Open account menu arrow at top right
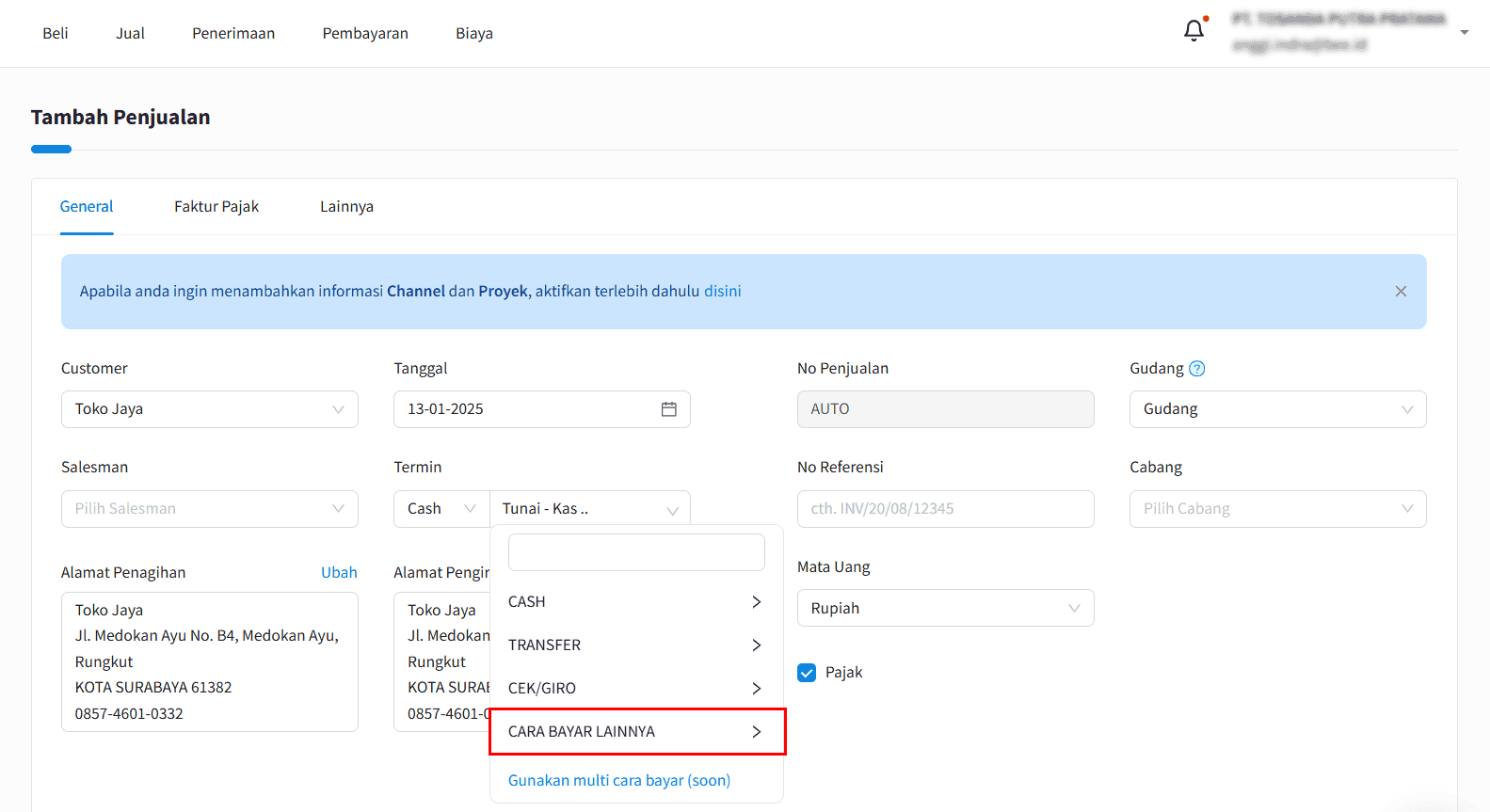Image resolution: width=1490 pixels, height=812 pixels. pos(1464,32)
